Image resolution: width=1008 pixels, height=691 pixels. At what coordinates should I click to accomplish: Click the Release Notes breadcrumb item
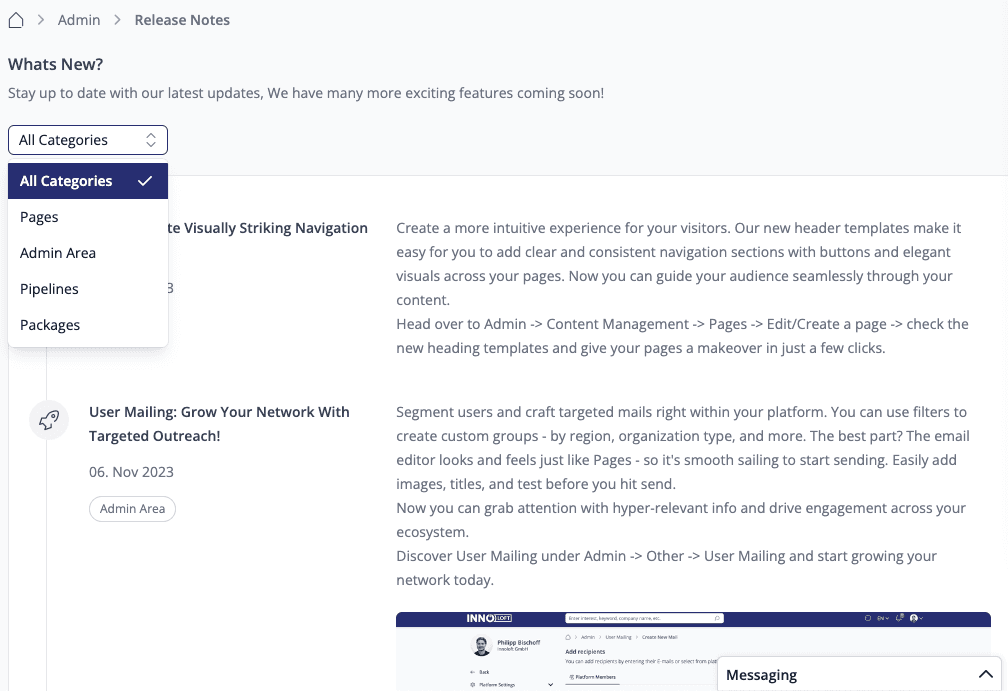[x=182, y=20]
